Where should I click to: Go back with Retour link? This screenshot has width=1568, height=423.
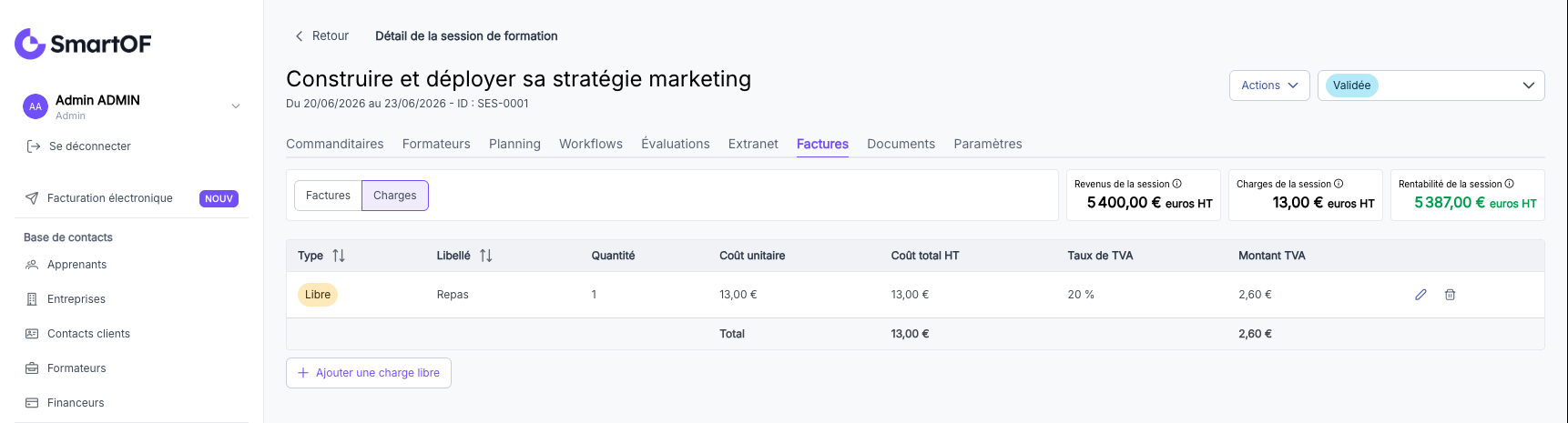click(331, 36)
